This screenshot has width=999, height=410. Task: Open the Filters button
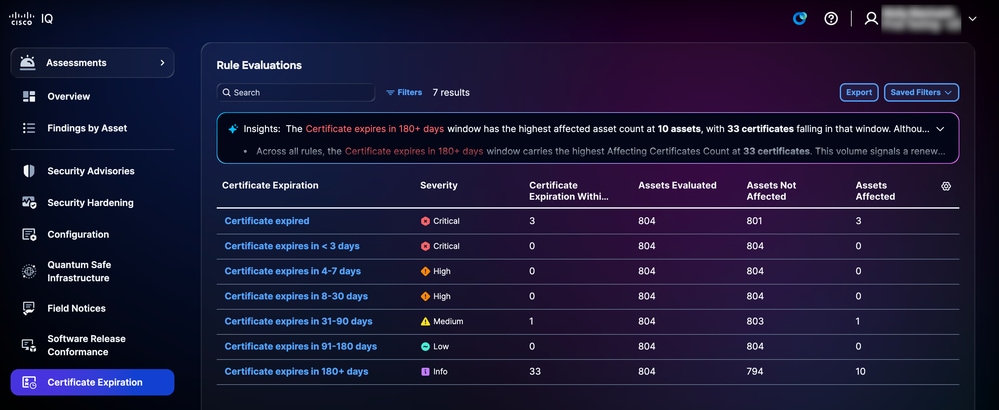point(404,92)
